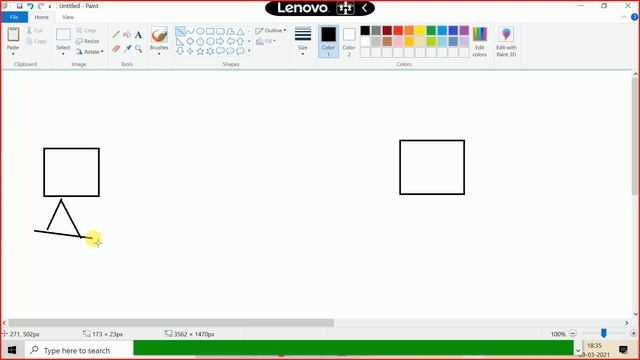Open Edit with Paint 3D
640x360 pixels.
tap(506, 42)
